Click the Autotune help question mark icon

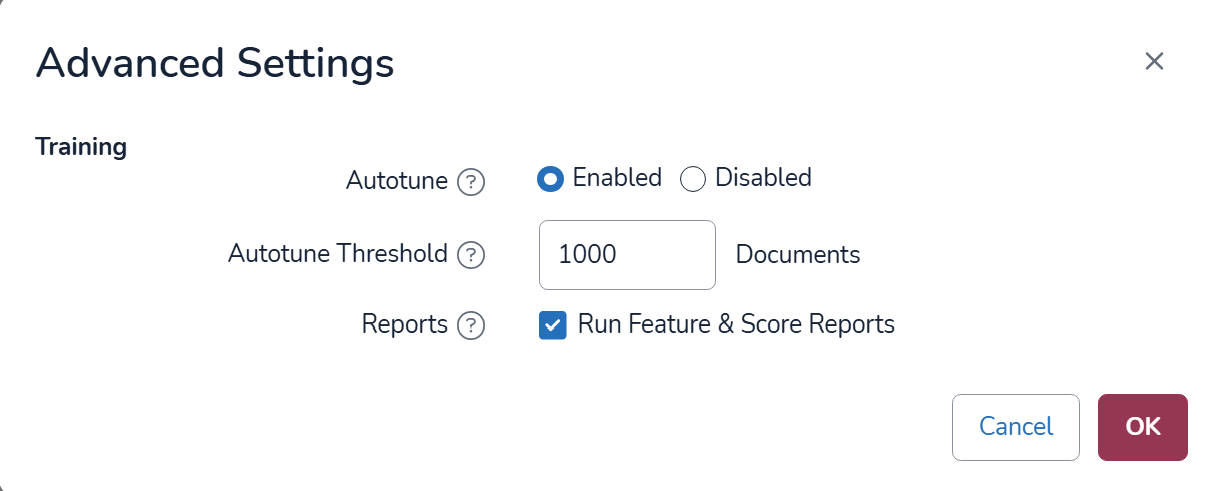(471, 182)
